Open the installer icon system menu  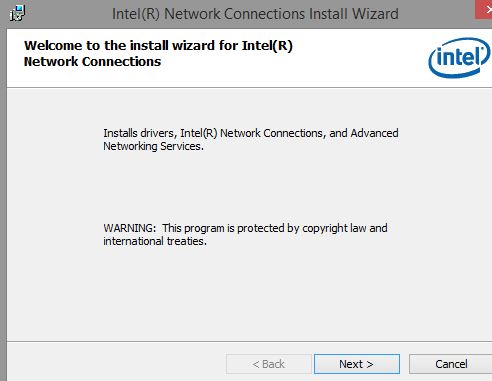[17, 13]
